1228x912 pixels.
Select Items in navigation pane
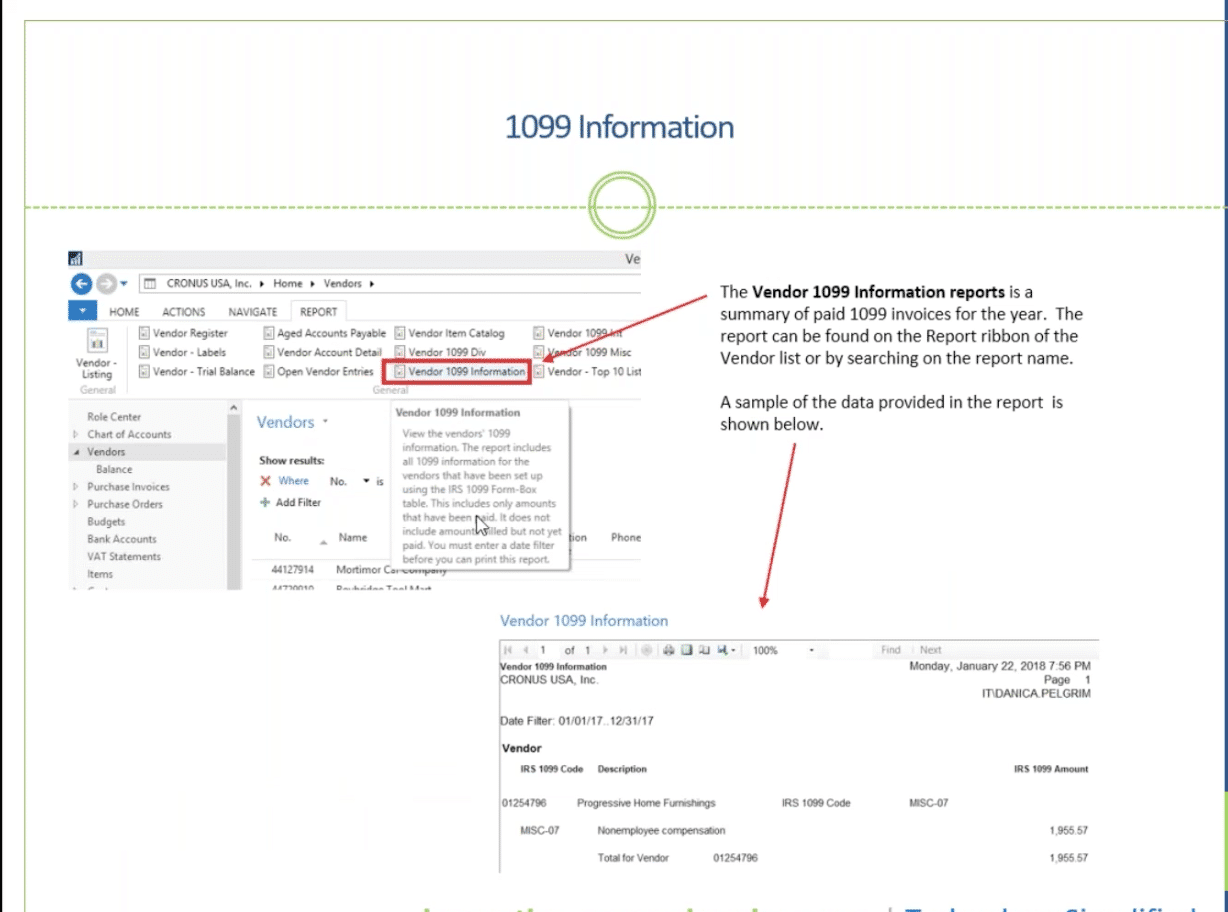click(x=100, y=574)
